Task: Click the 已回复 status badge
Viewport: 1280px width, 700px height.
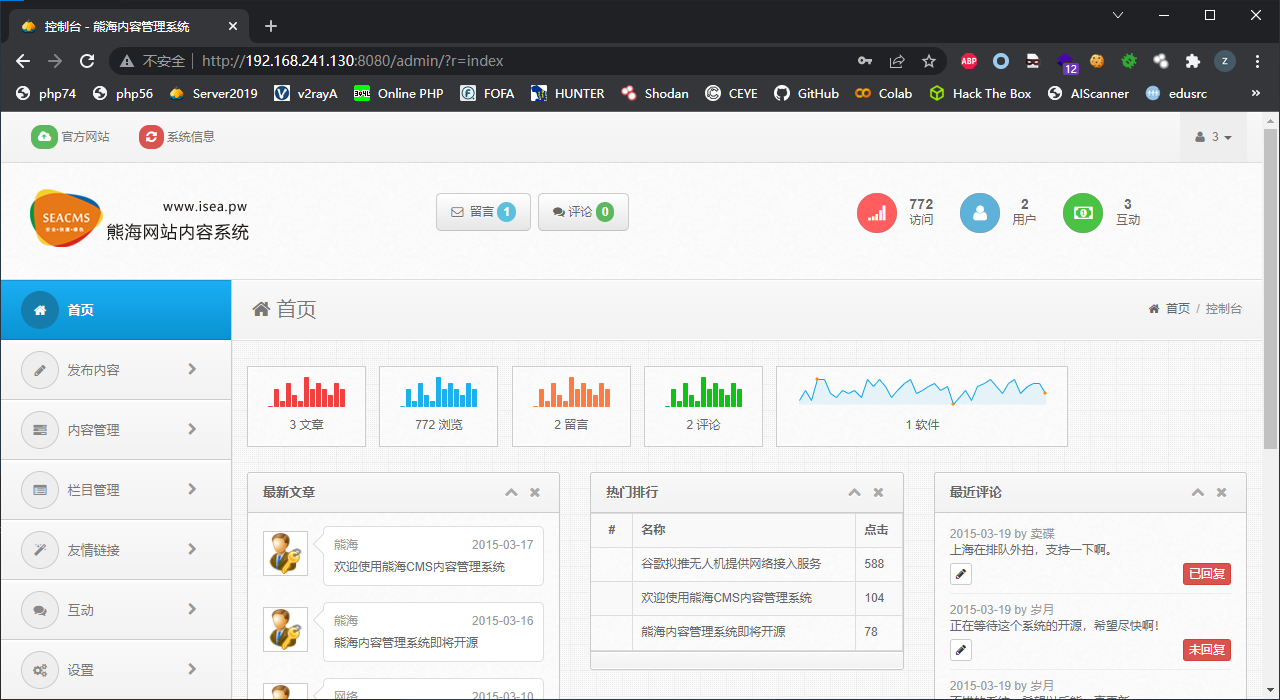Action: [x=1206, y=574]
